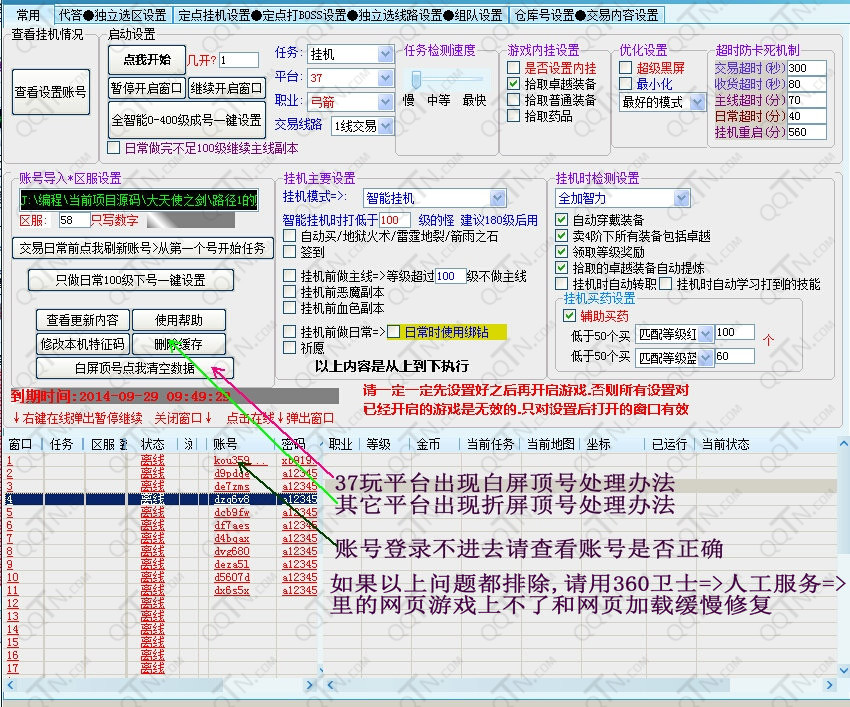Open the 查看设置账号 account viewer
Screen dimensions: 850x707
(50, 92)
